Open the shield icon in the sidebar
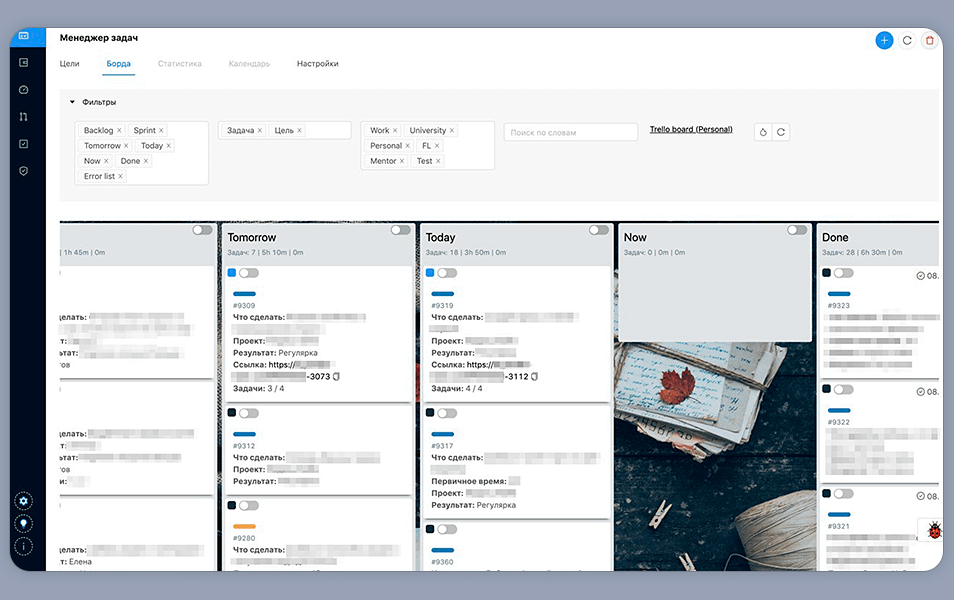This screenshot has height=600, width=954. [x=24, y=171]
